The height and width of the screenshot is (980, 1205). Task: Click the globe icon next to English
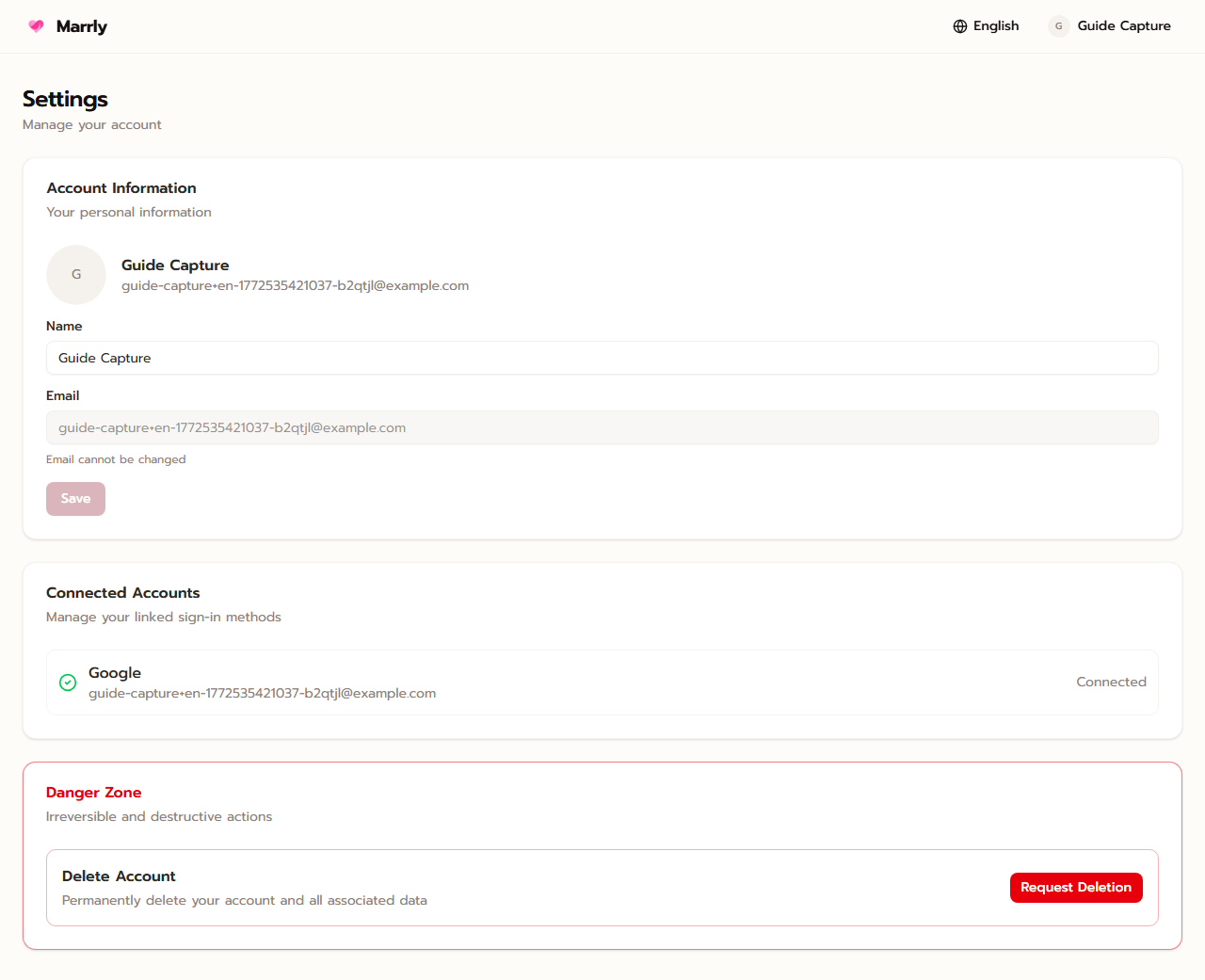959,26
